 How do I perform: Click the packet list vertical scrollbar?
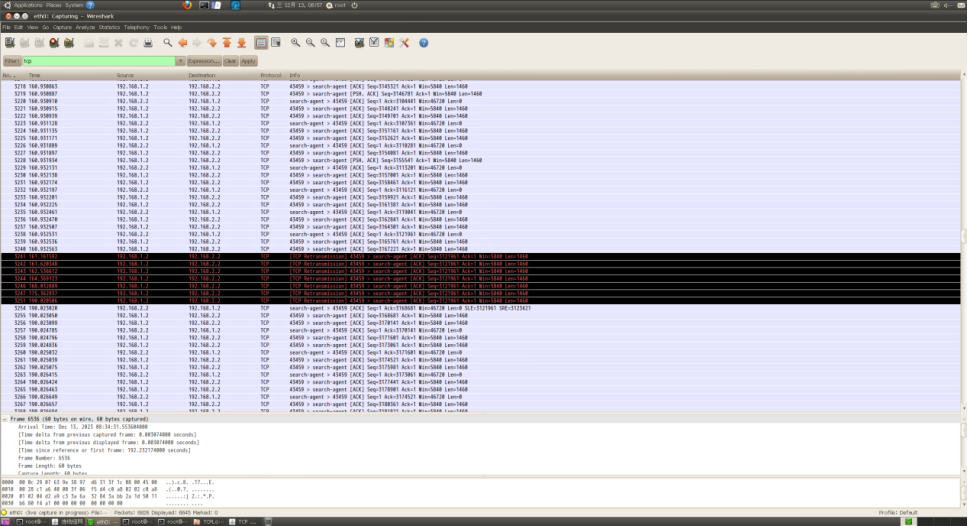tap(963, 240)
